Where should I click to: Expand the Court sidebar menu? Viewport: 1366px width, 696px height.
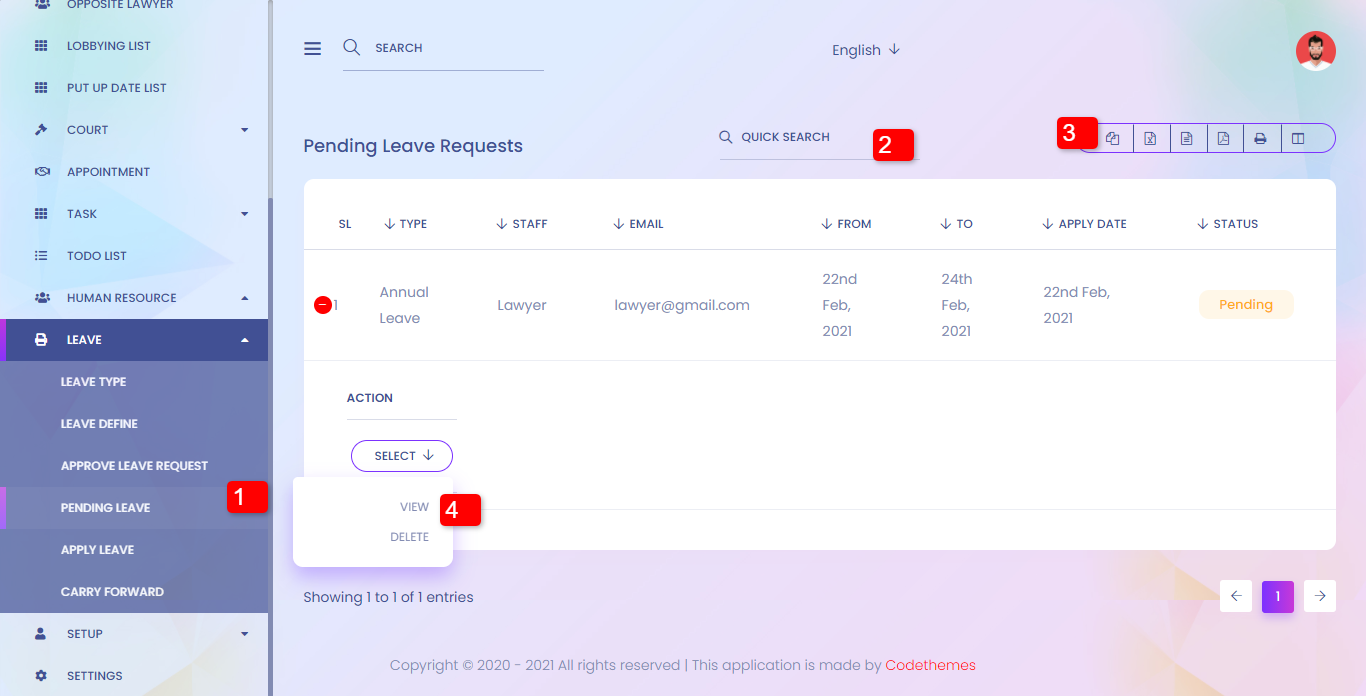point(134,130)
